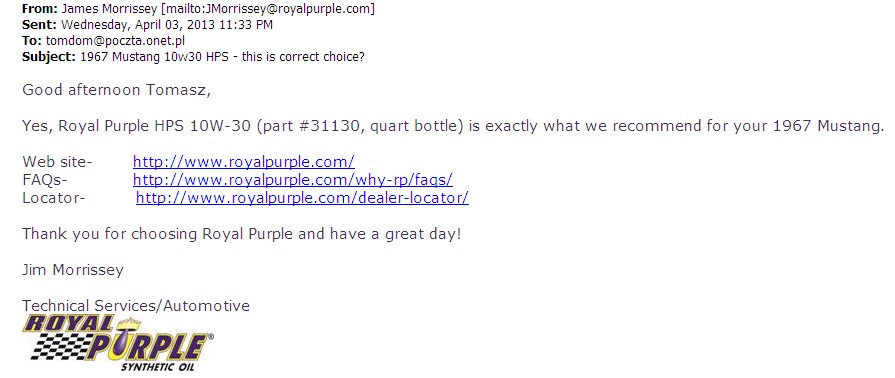The height and width of the screenshot is (378, 895).
Task: Open the Royal Purple FAQs link
Action: click(x=293, y=180)
